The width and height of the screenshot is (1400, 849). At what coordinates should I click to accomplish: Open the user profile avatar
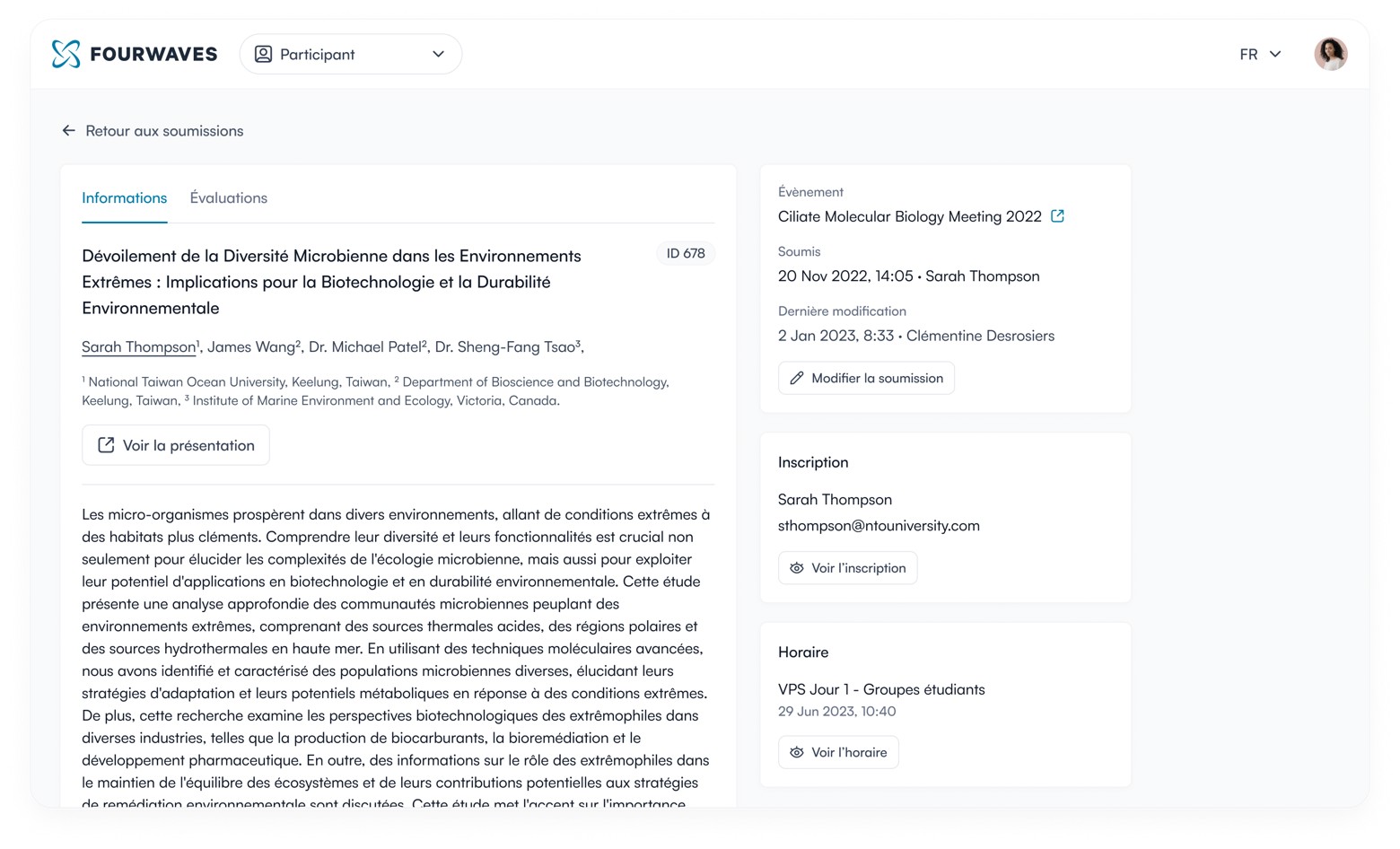click(1330, 54)
